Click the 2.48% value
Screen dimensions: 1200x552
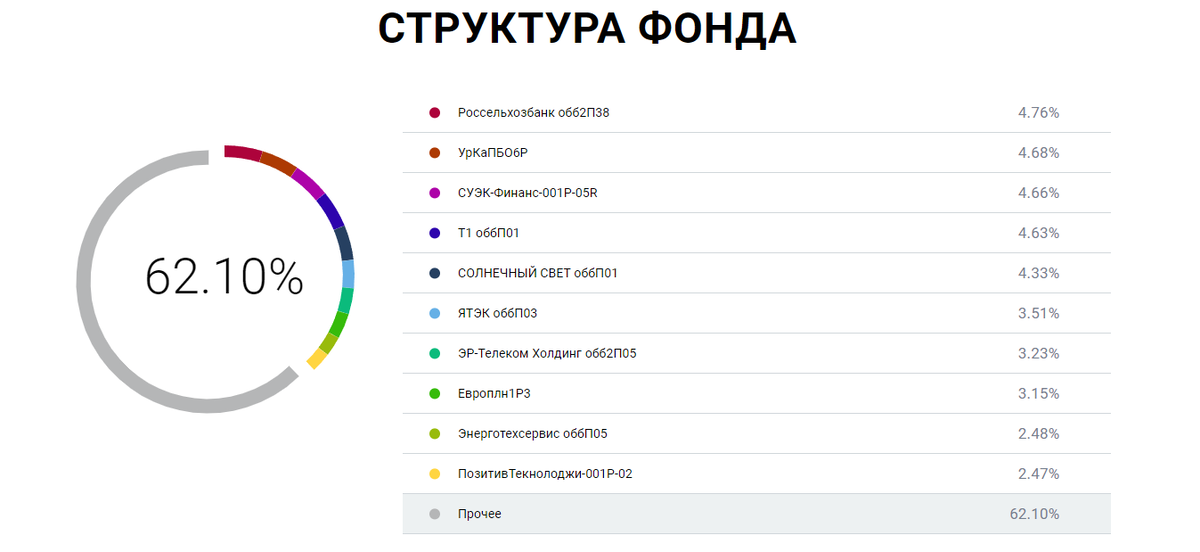1038,433
